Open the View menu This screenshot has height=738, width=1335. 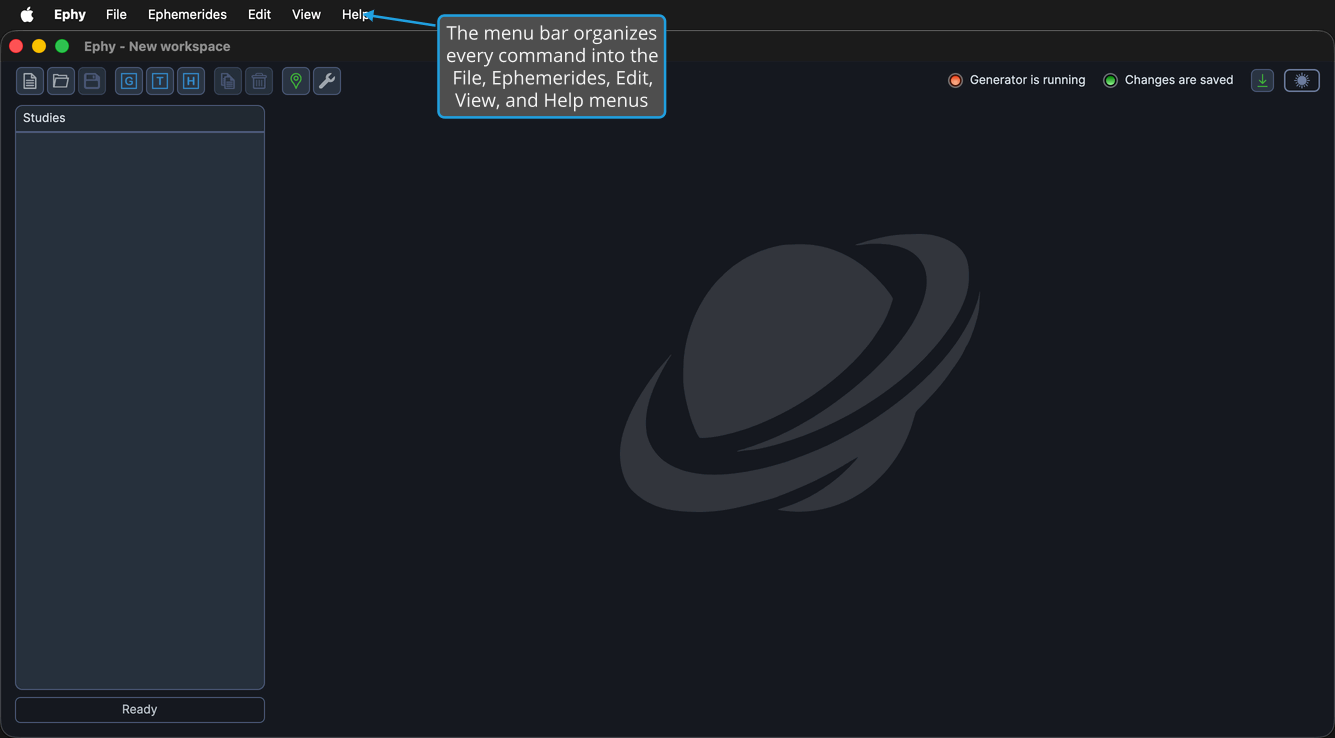tap(306, 14)
